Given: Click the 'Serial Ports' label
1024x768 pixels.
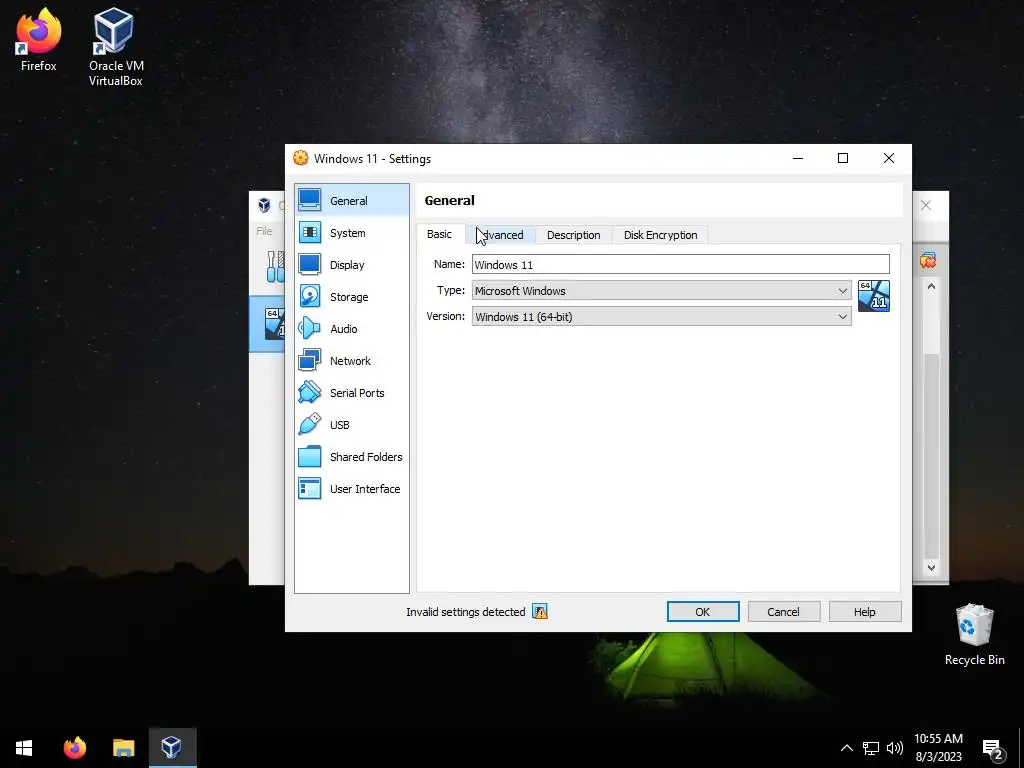Looking at the screenshot, I should click(357, 392).
